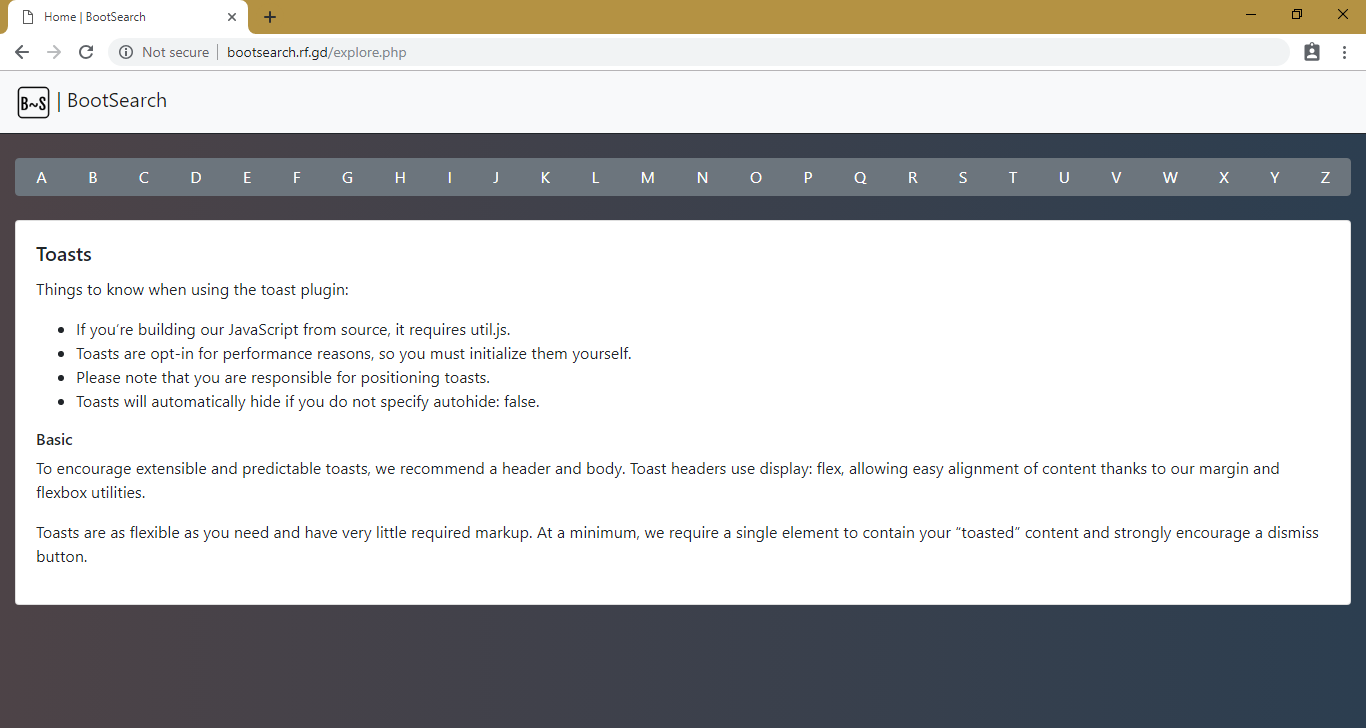Jump to letter Q in the alphabet bar
Image resolution: width=1366 pixels, height=728 pixels.
coord(860,177)
